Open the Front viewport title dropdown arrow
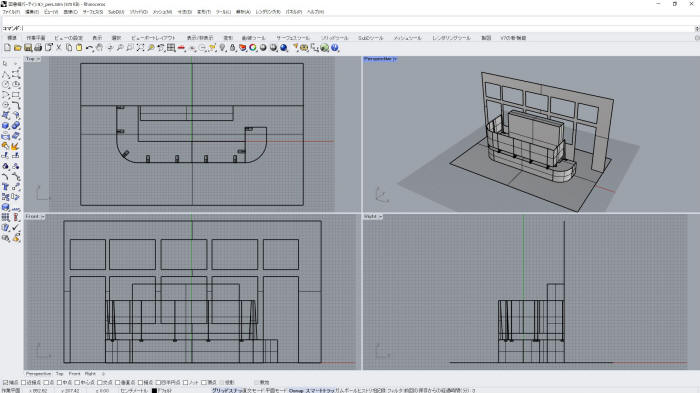This screenshot has width=700, height=393. tap(43, 217)
